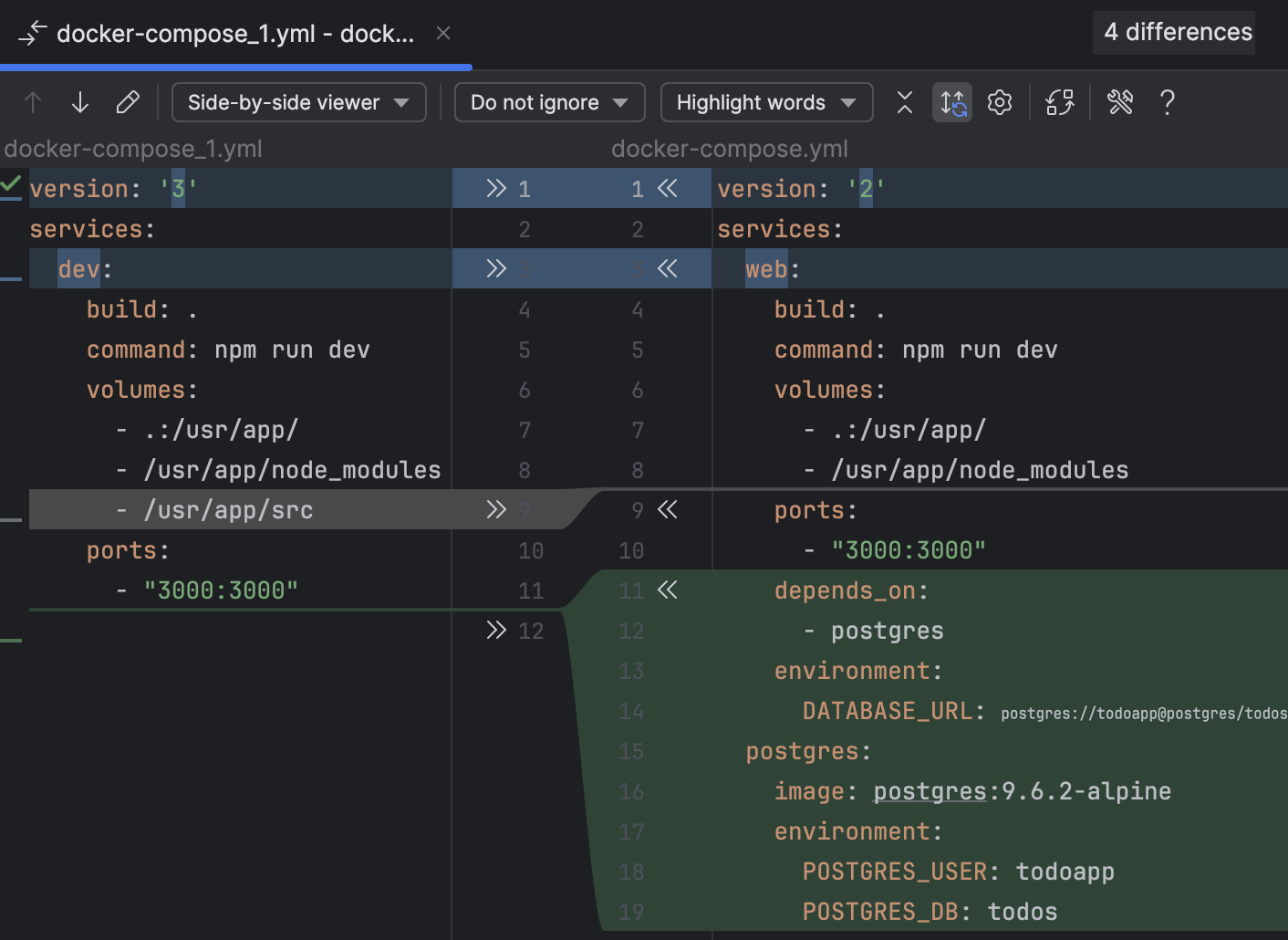Image resolution: width=1288 pixels, height=940 pixels.
Task: Click the green checkmark in the gutter
Action: pos(11,183)
